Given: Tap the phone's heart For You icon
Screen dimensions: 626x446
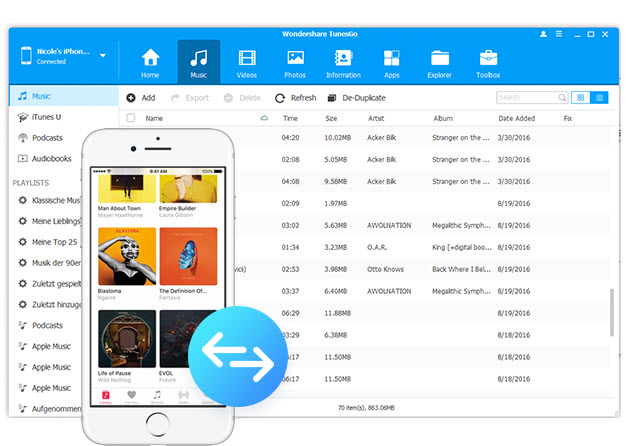Looking at the screenshot, I should click(x=131, y=395).
